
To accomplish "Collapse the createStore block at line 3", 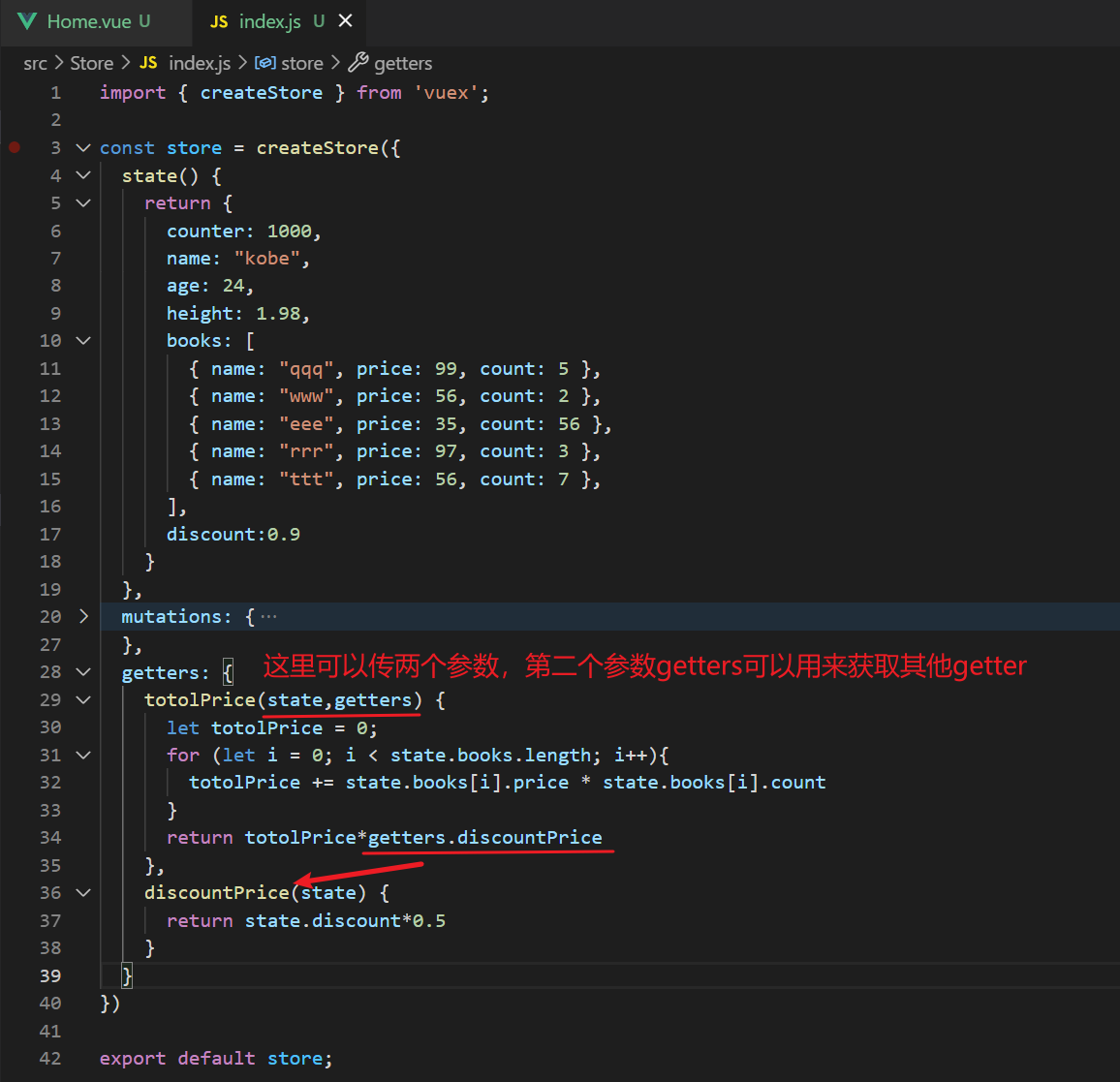I will 83,148.
